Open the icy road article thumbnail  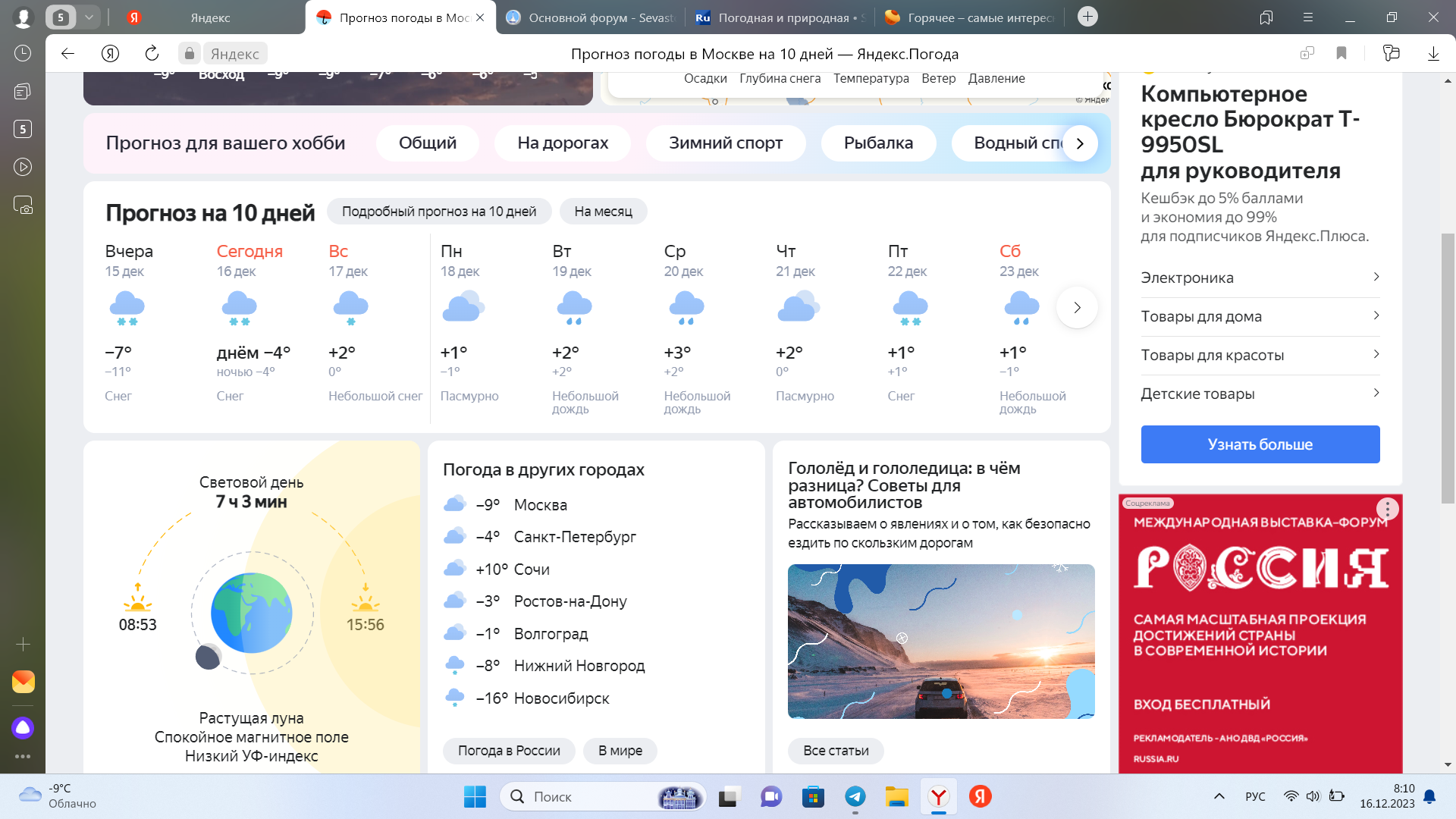click(940, 642)
